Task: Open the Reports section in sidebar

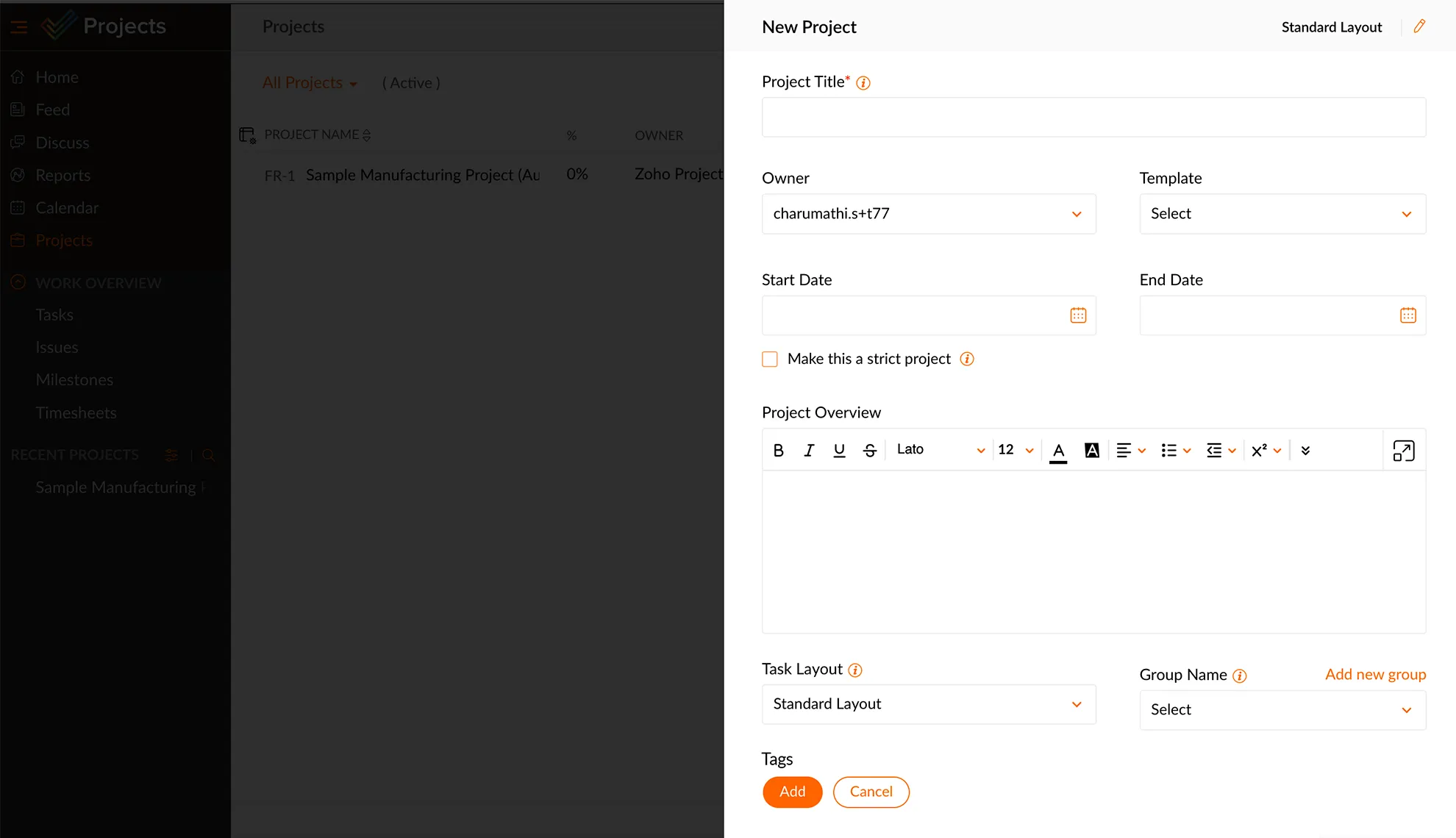Action: click(63, 175)
